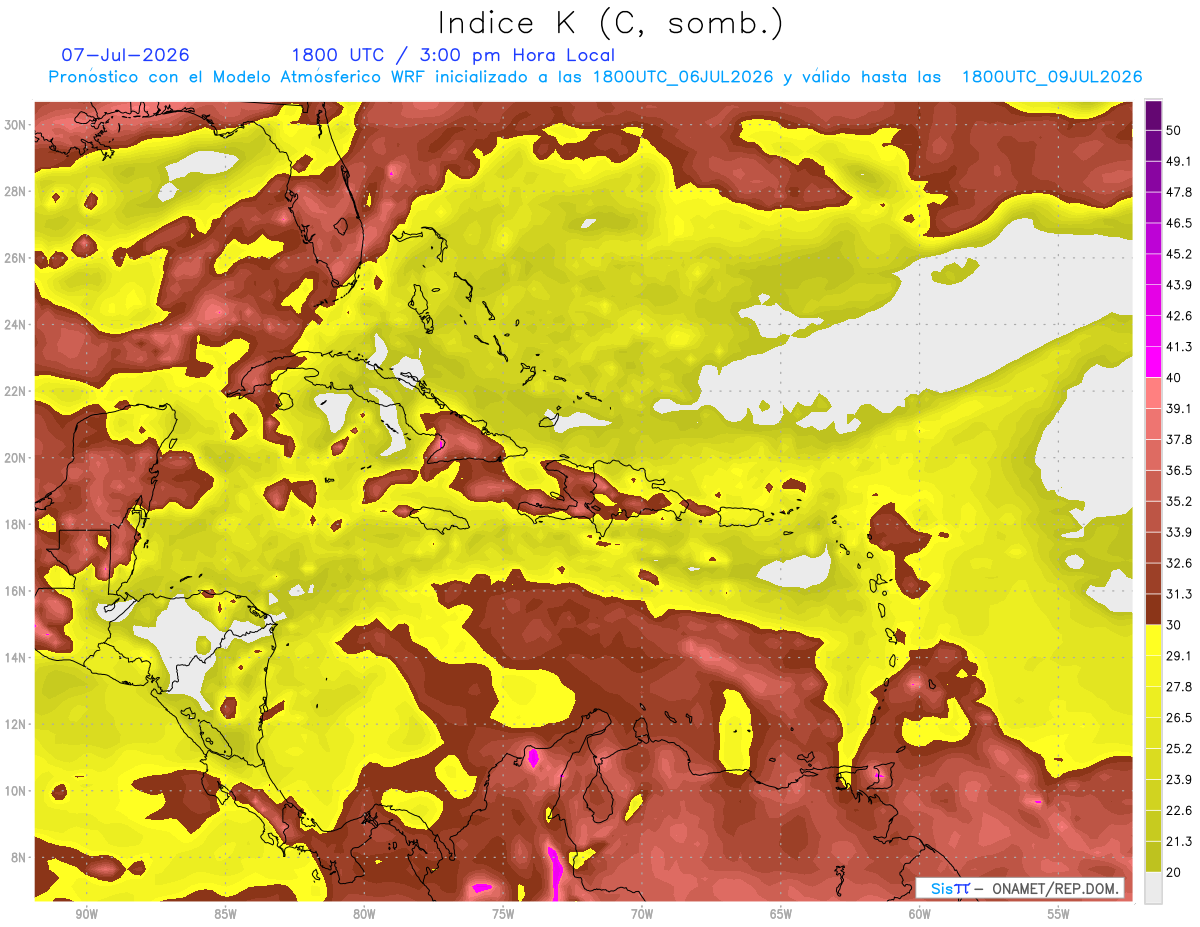Click the "25.2" color scale value
The width and height of the screenshot is (1200, 927).
1179,749
